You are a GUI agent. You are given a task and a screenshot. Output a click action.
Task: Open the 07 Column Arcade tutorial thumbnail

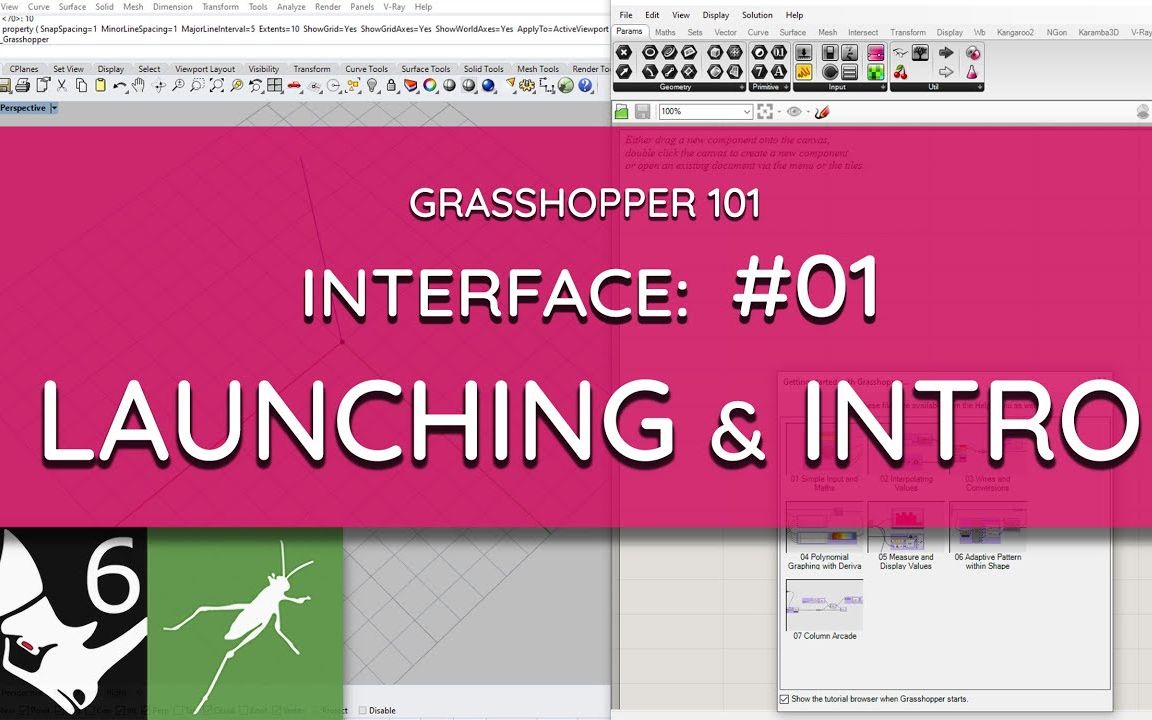pos(824,605)
